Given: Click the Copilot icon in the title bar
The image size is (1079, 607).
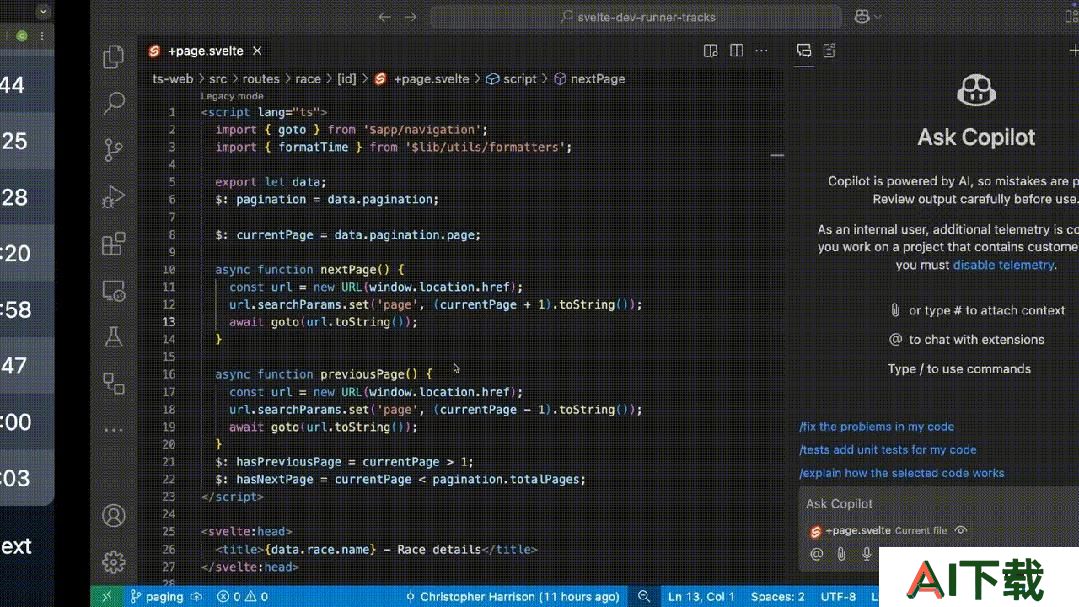Looking at the screenshot, I should coord(862,17).
